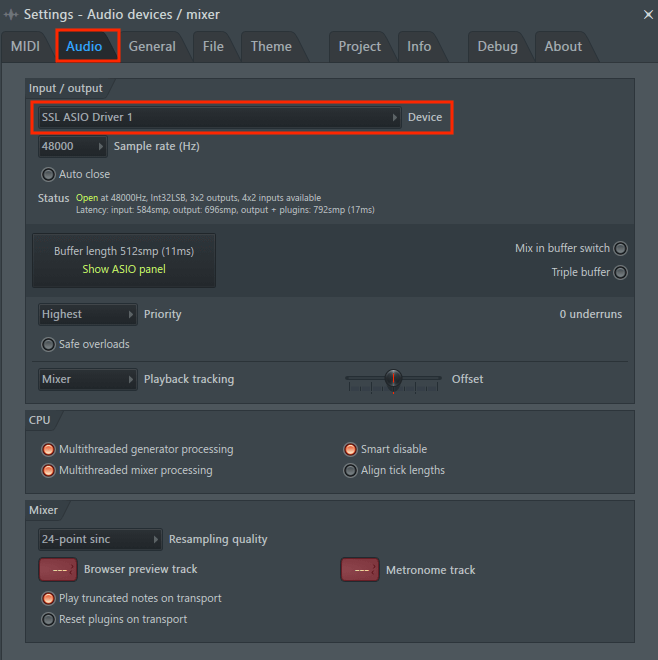Open the 24-point sinc resampling quality dropdown
The width and height of the screenshot is (658, 660).
click(99, 539)
